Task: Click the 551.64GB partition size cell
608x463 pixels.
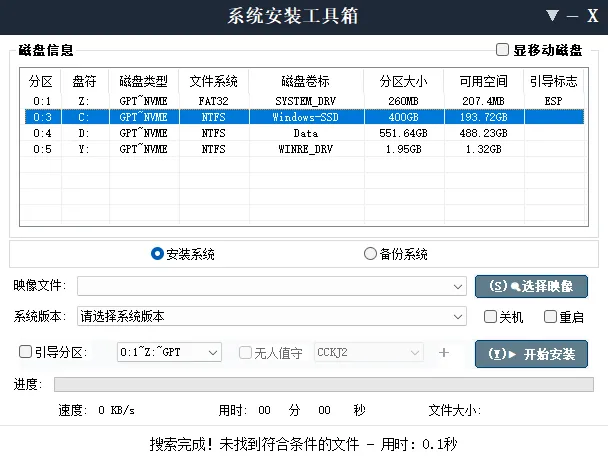Action: [403, 133]
